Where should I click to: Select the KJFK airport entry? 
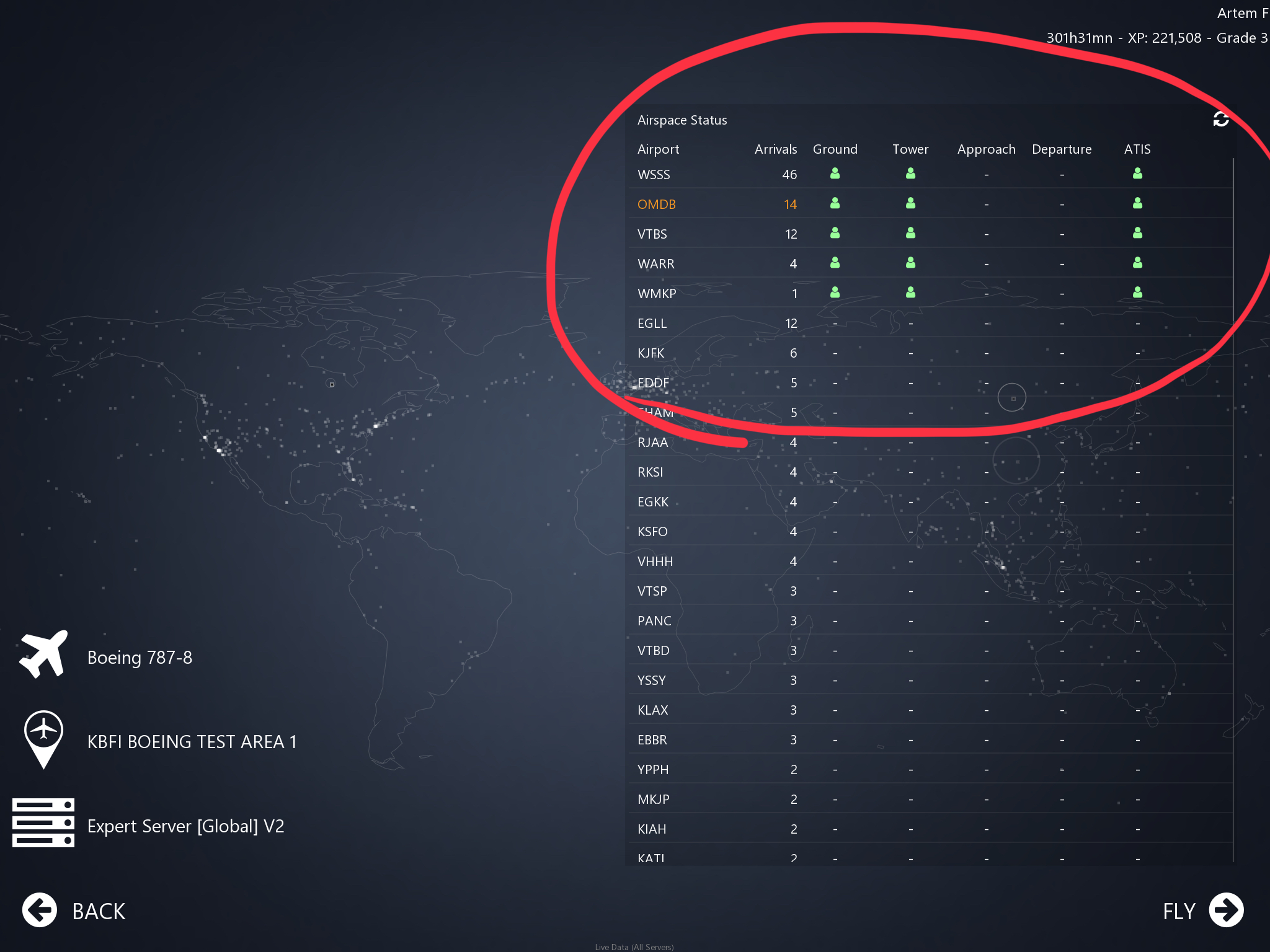[651, 353]
